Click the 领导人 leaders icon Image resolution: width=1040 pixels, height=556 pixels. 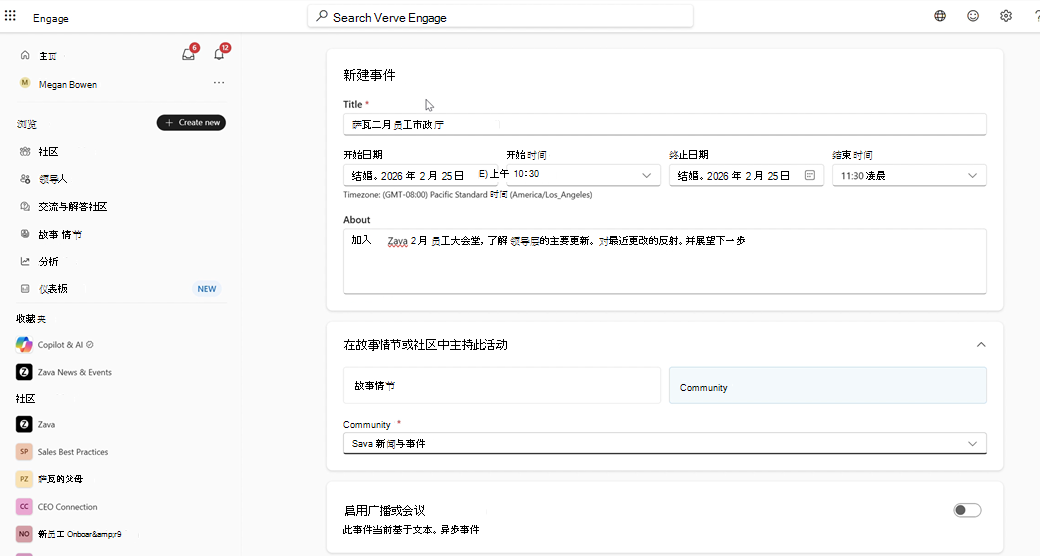coord(25,178)
